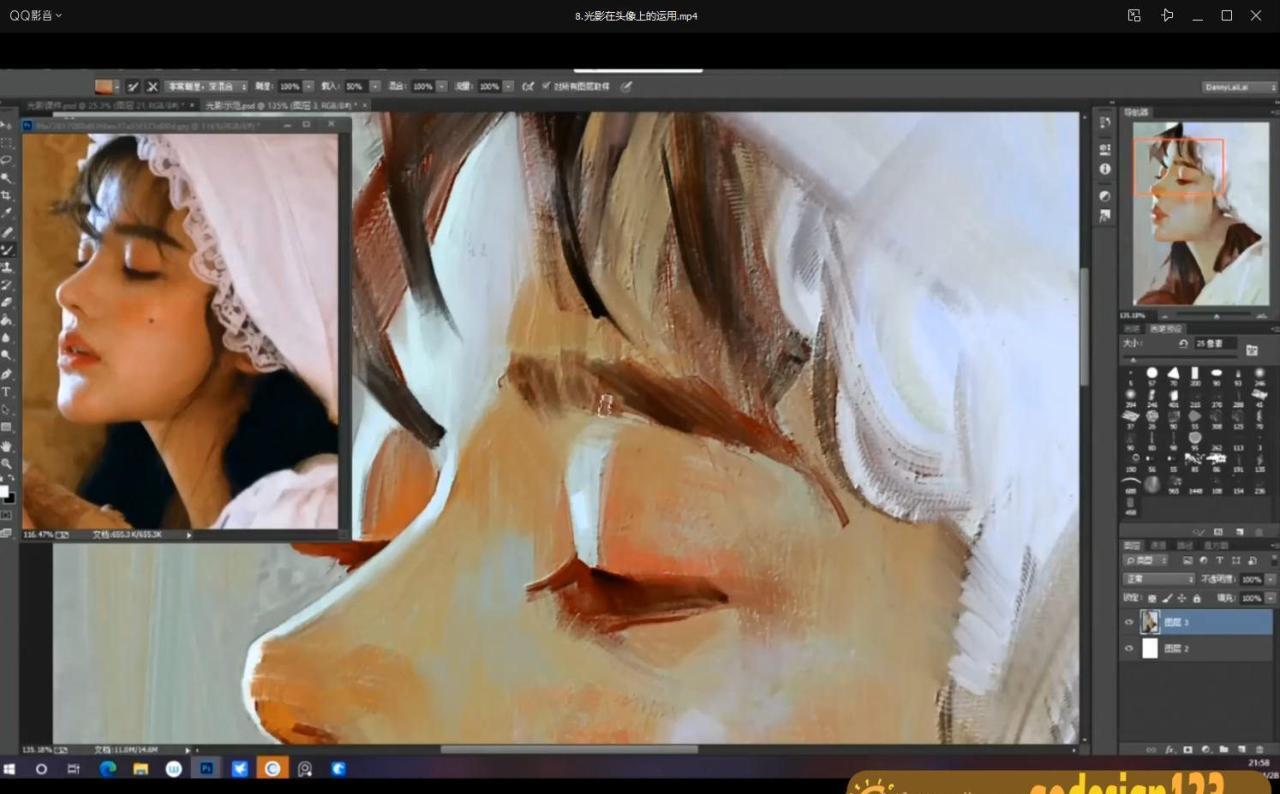Click the layer effects fx icon

pos(1169,749)
